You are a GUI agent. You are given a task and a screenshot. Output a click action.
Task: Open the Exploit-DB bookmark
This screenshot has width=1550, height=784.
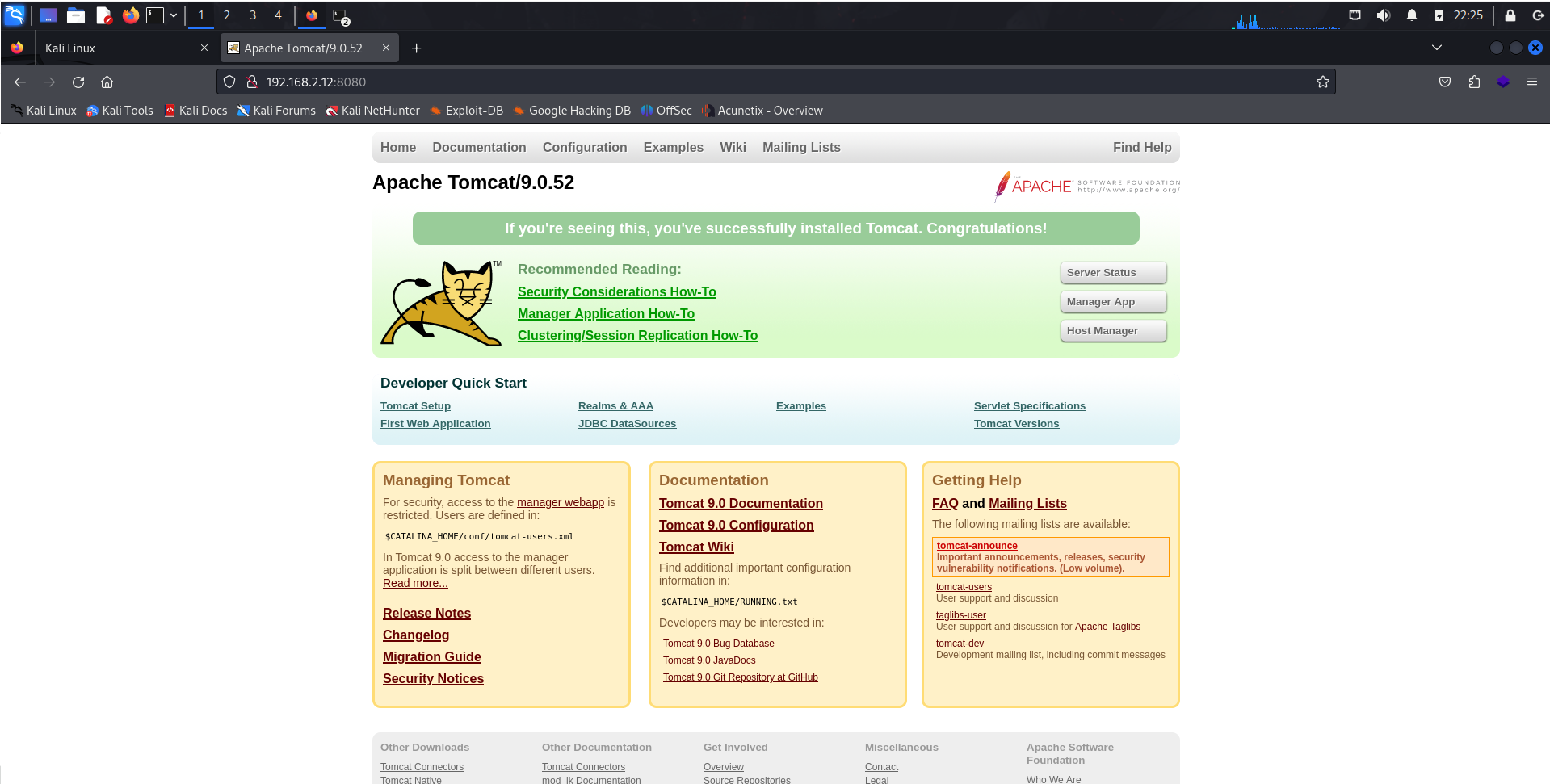click(x=467, y=111)
